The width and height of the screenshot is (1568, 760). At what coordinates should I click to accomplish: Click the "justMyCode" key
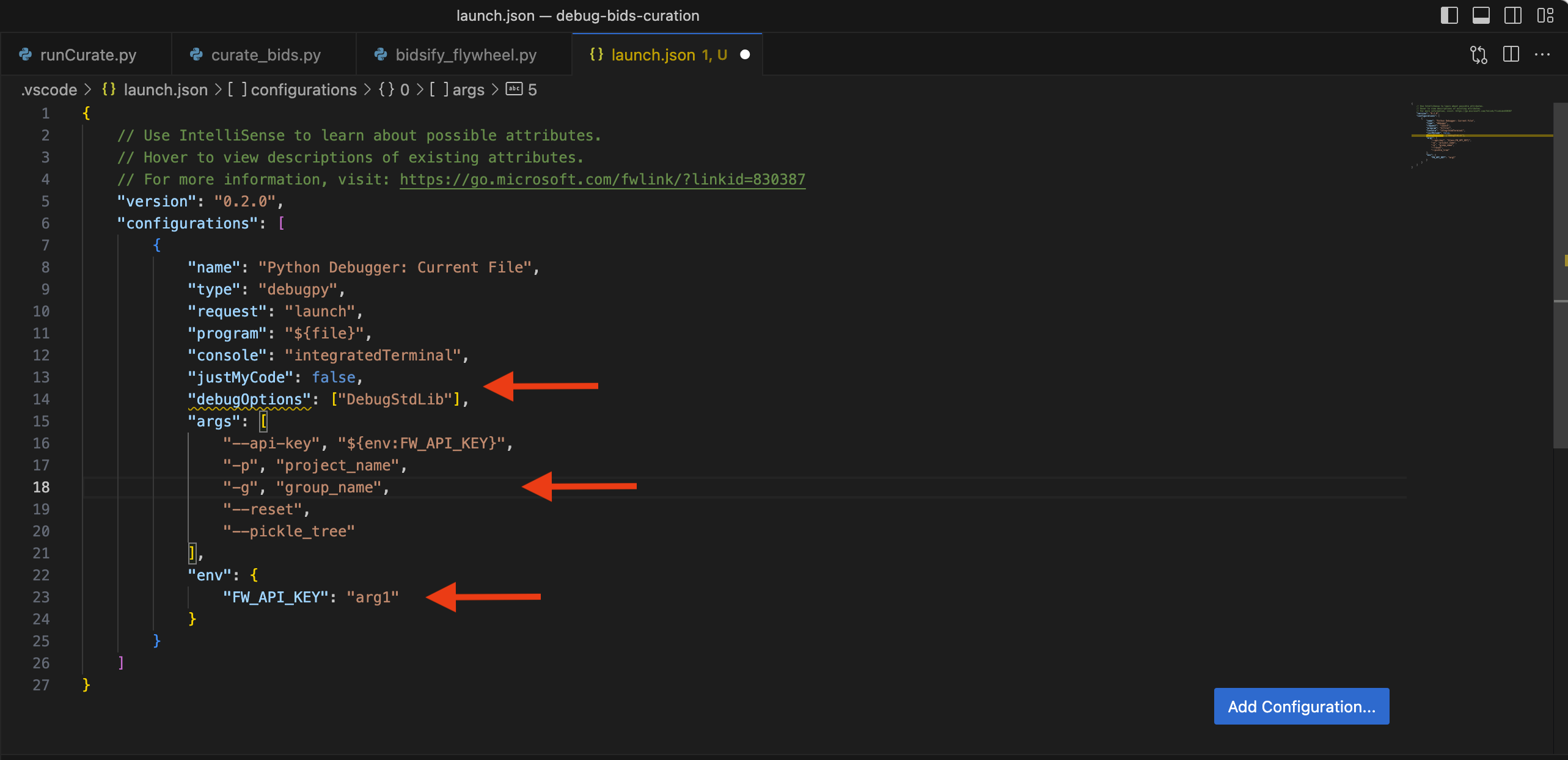tap(241, 377)
